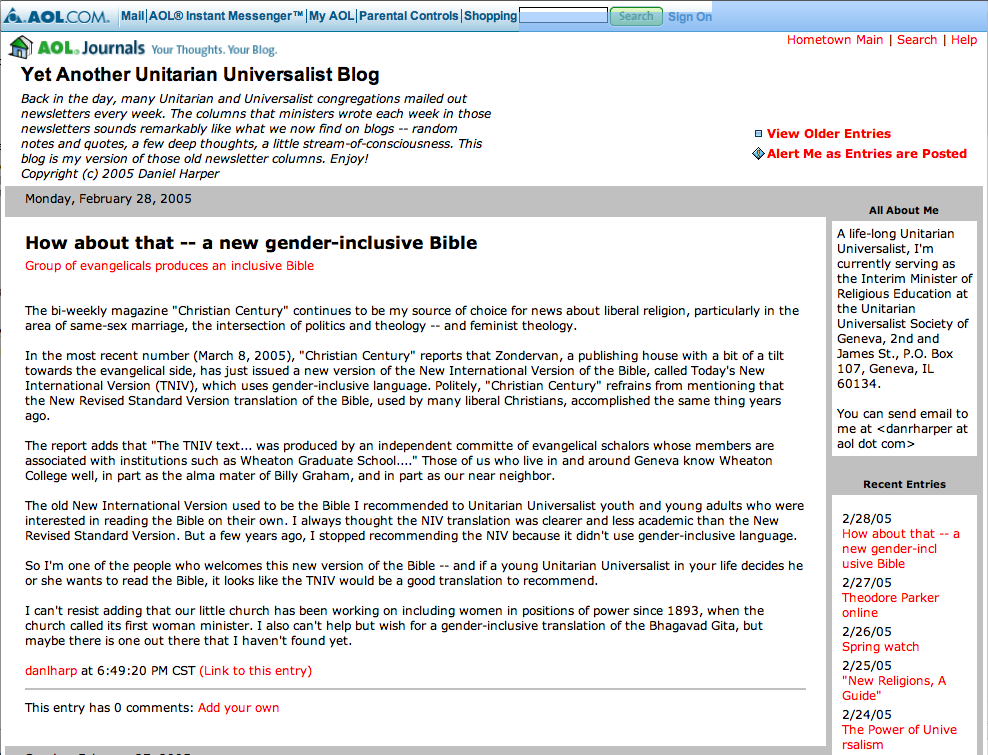Viewport: 988px width, 755px height.
Task: Click the diamond alert icon beside Alert Me
Action: (758, 154)
